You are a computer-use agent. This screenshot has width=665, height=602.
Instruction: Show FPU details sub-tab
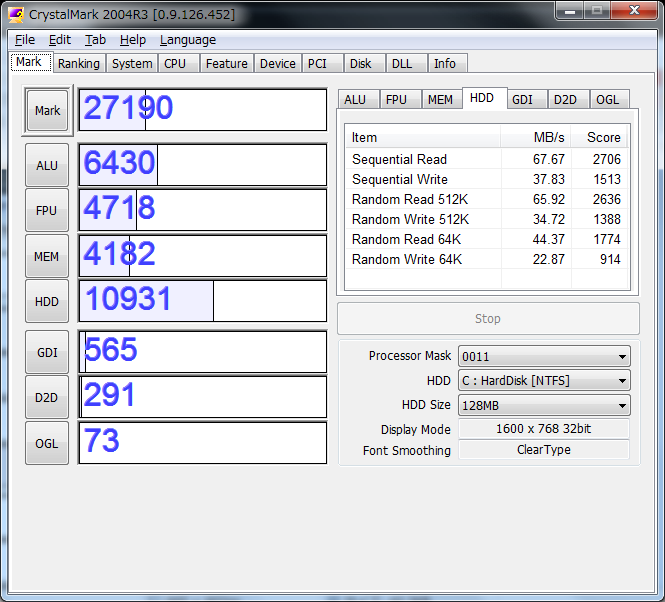point(400,99)
